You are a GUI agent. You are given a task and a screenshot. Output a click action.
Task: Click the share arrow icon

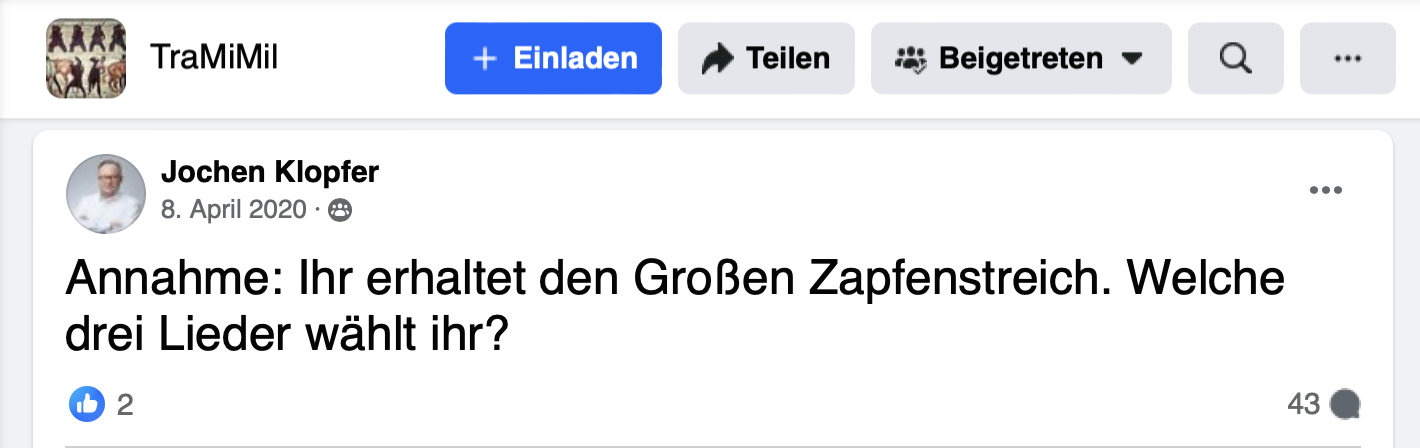(717, 59)
